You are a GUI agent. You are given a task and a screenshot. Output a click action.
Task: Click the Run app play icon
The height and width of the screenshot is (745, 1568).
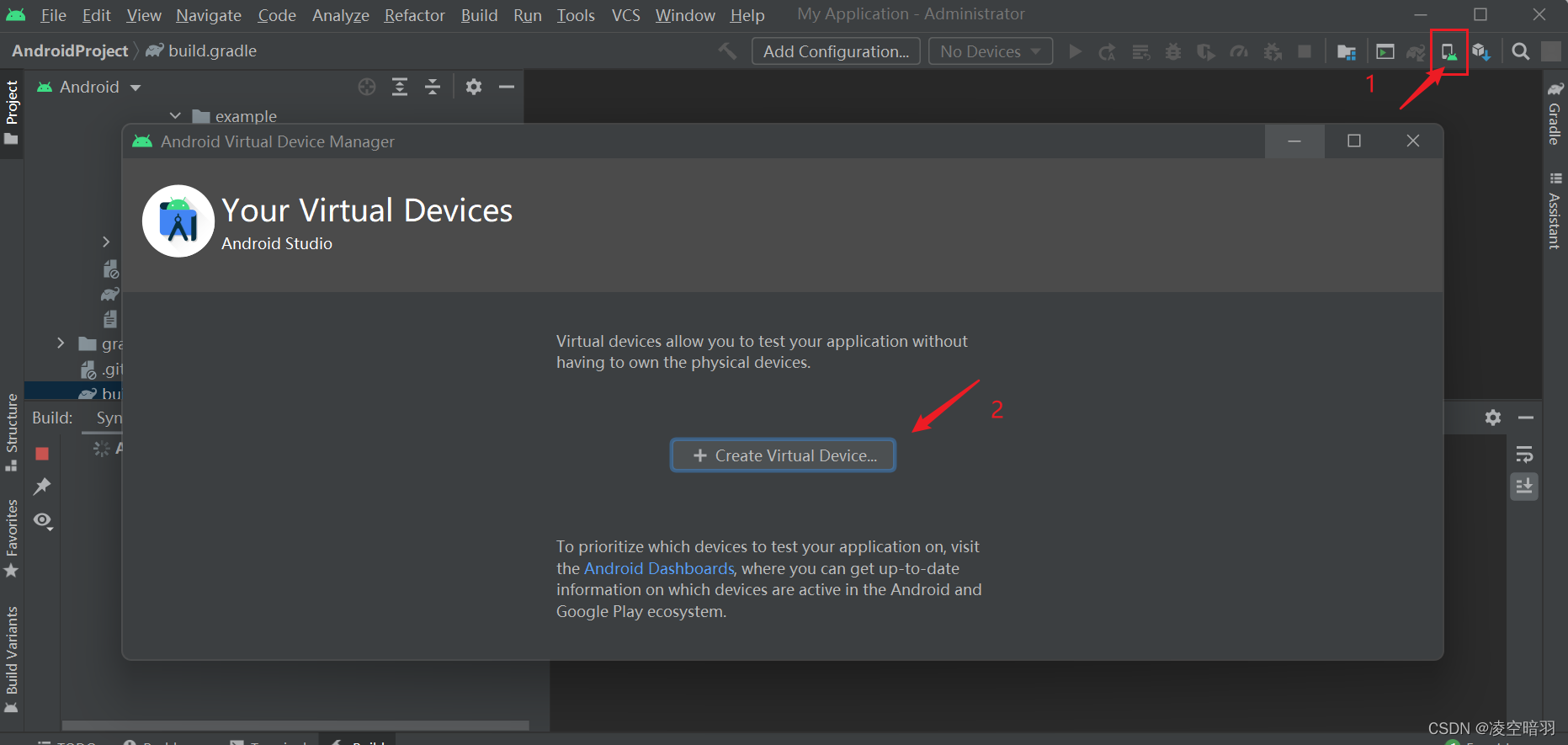1075,51
